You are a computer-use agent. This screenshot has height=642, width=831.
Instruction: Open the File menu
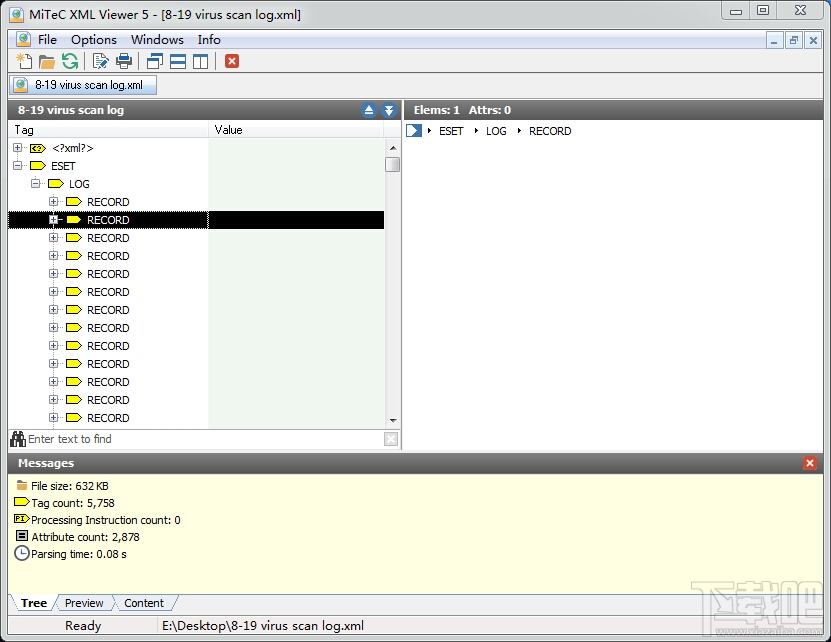(47, 40)
